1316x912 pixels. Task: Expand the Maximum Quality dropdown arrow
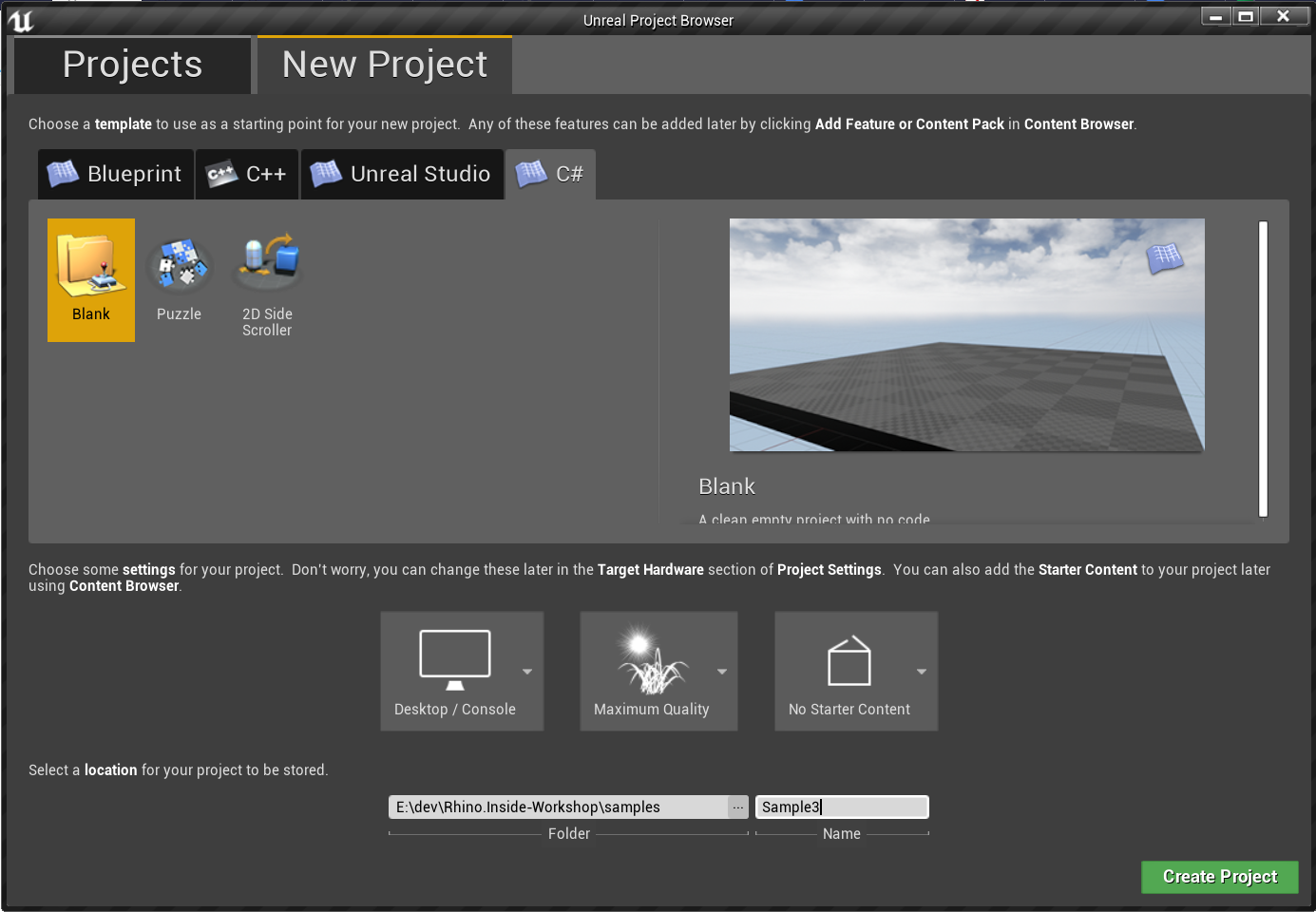[722, 672]
